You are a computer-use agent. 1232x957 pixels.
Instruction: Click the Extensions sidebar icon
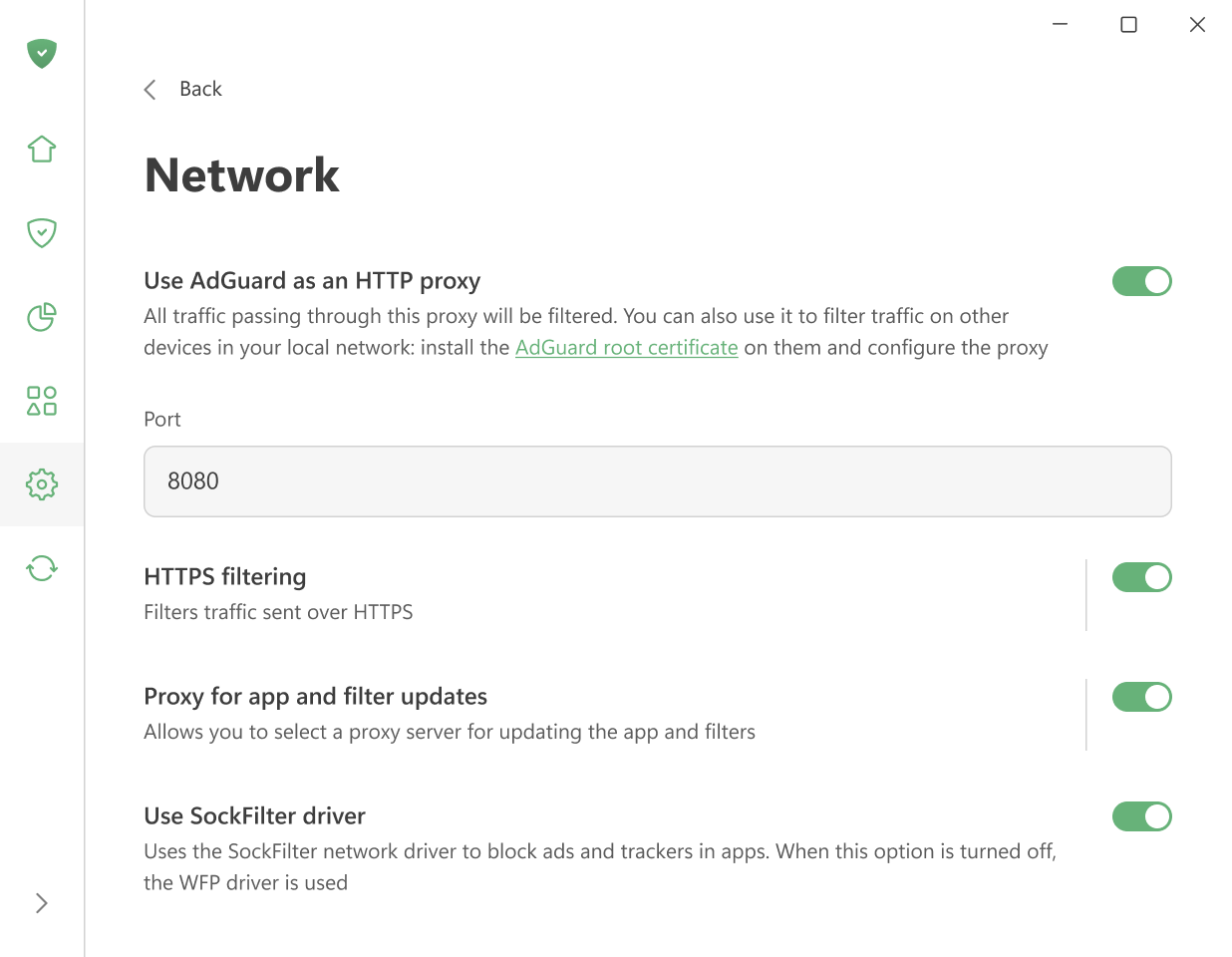tap(41, 401)
